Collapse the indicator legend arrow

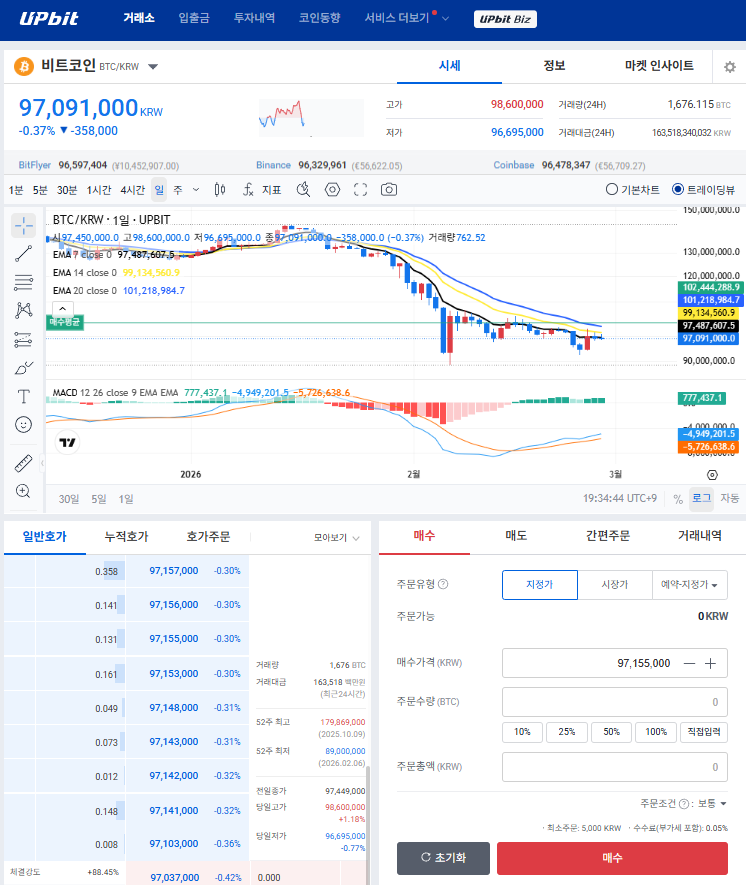[63, 309]
